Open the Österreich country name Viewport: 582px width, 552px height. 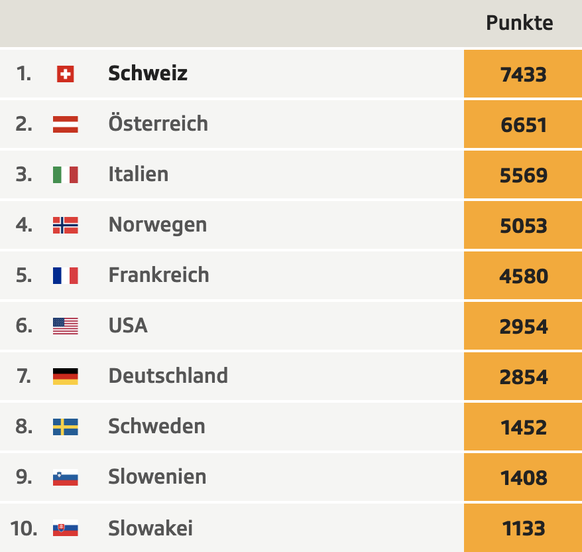tap(158, 123)
